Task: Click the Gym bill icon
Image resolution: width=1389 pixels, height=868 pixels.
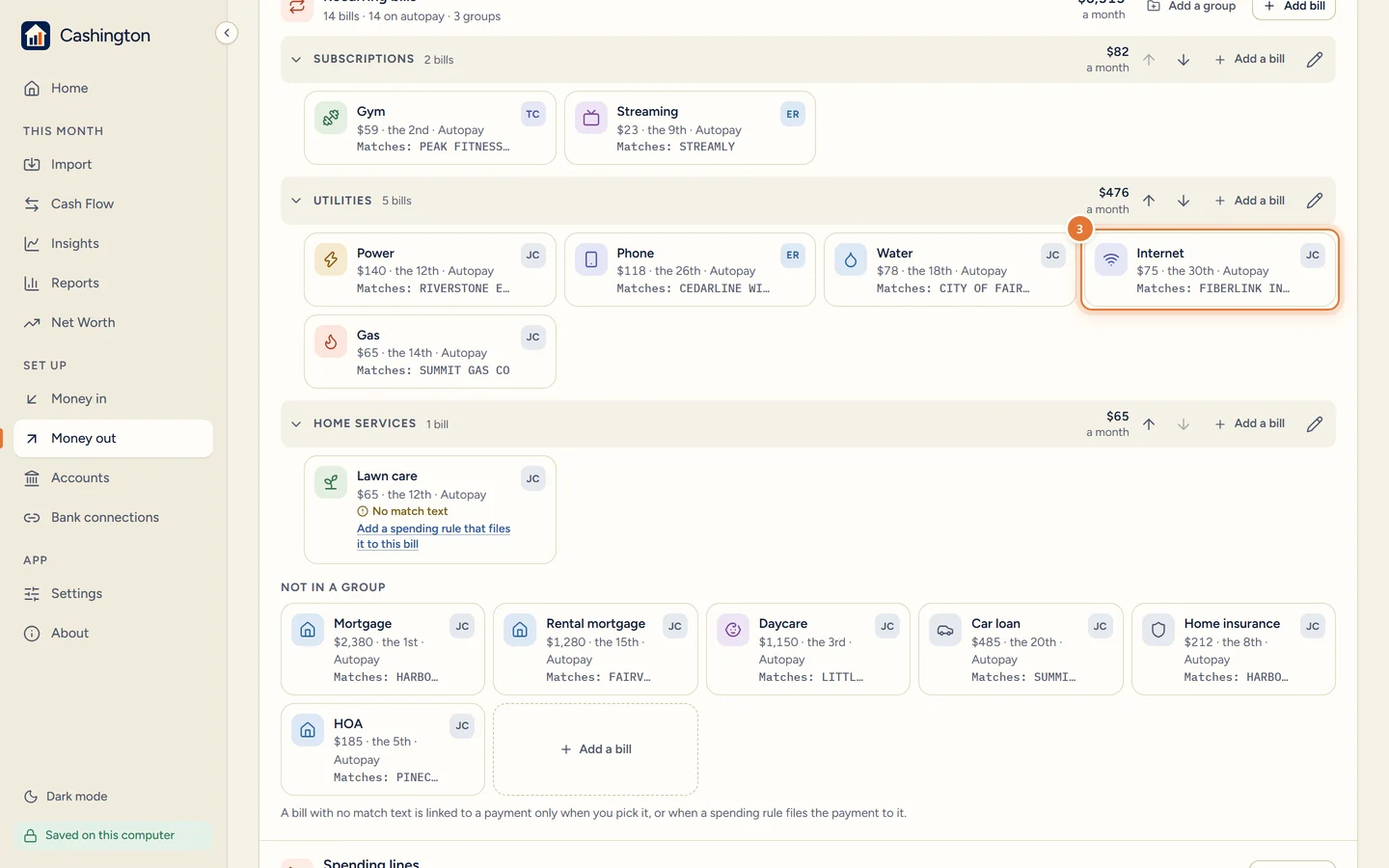Action: click(x=331, y=118)
